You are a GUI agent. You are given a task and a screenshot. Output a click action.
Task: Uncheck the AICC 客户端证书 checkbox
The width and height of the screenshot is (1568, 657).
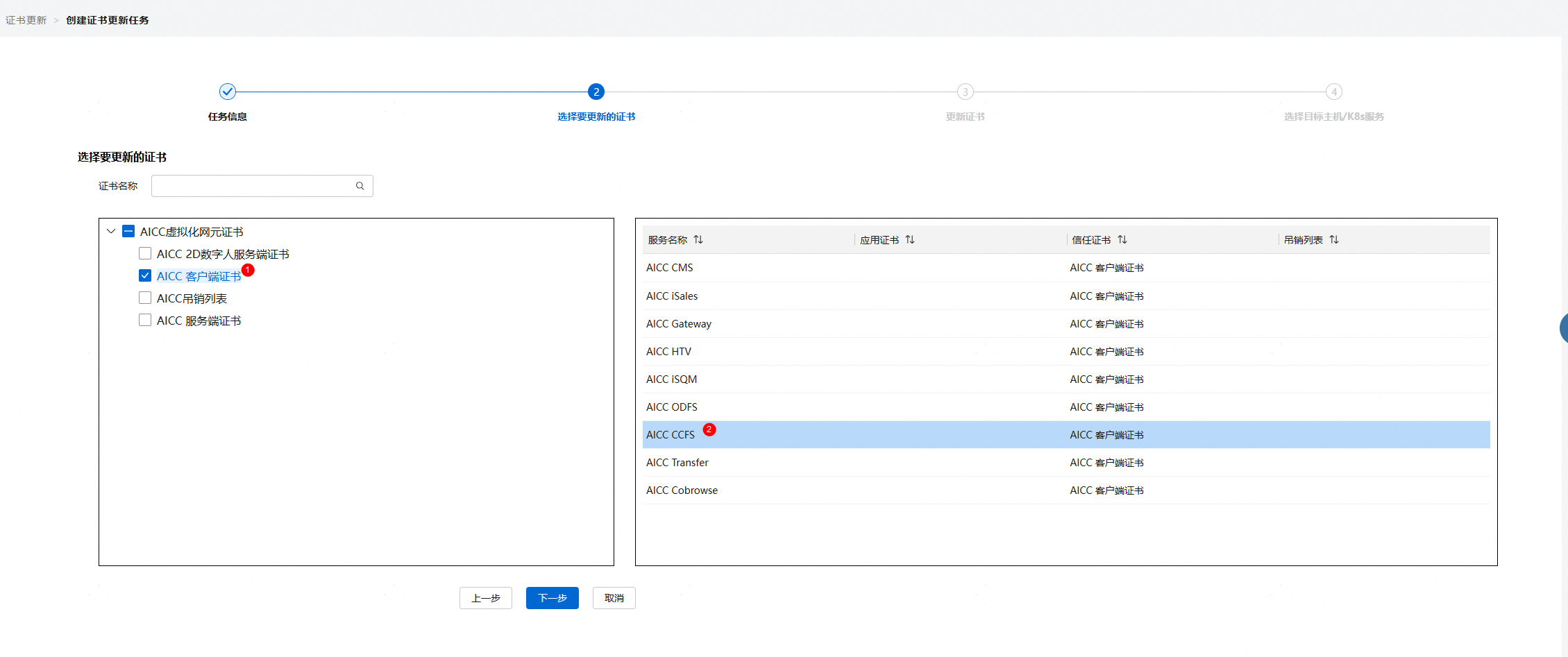coord(145,275)
